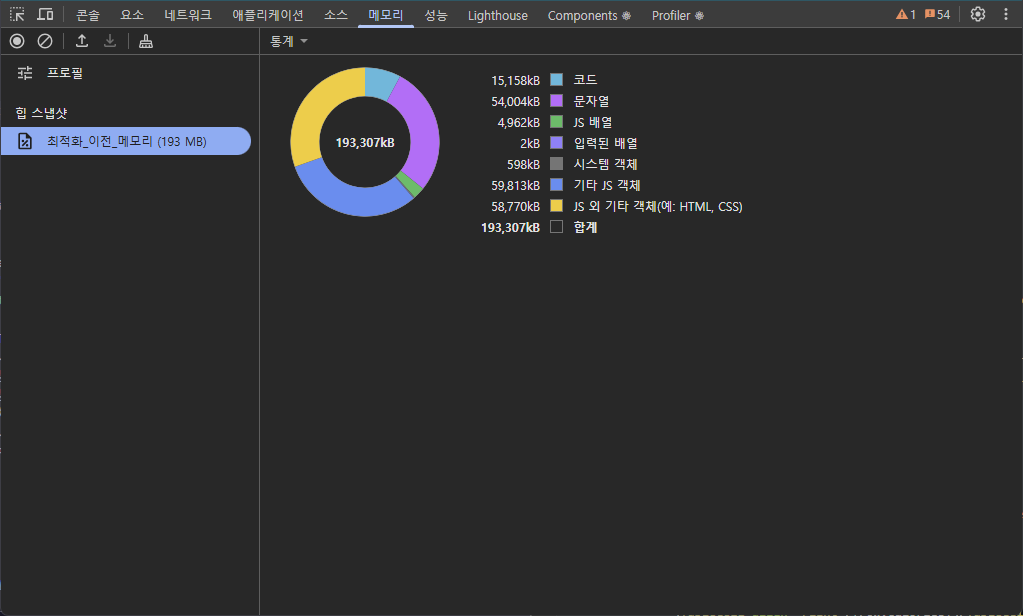This screenshot has height=616, width=1023.
Task: Save profile with the download icon
Action: 110,41
